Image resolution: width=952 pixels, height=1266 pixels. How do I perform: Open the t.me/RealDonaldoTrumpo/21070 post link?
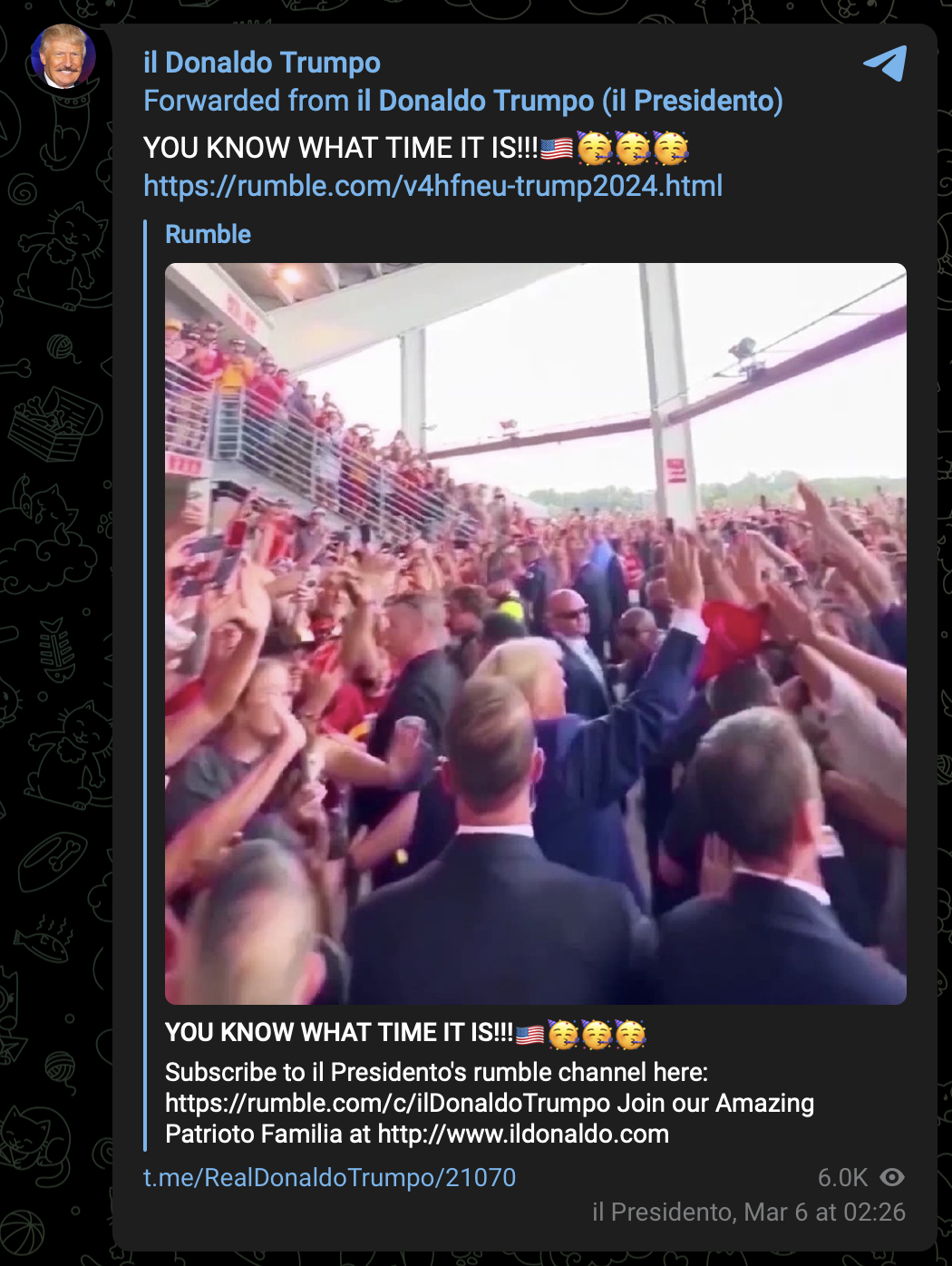click(x=330, y=1177)
